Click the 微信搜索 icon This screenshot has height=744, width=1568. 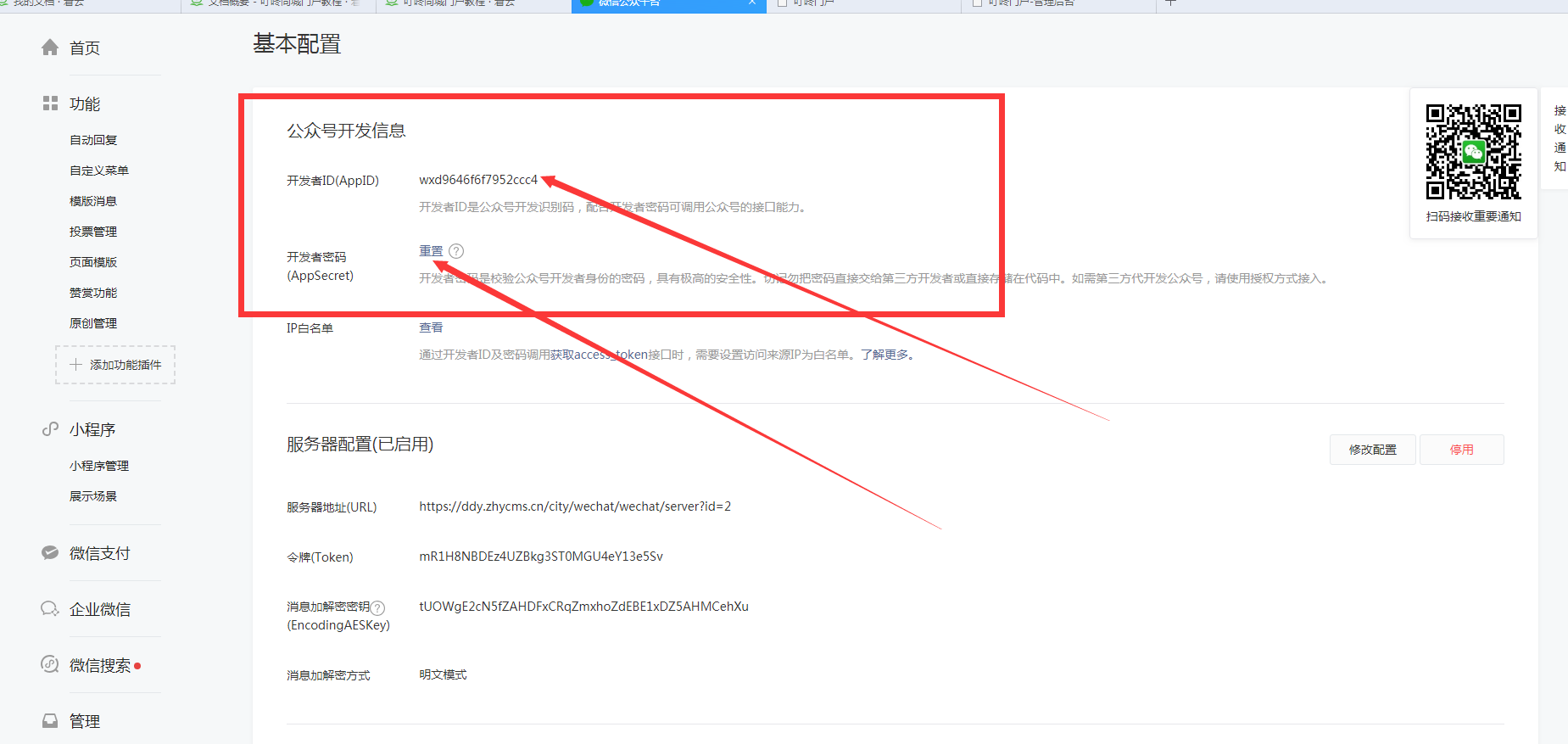pos(50,664)
